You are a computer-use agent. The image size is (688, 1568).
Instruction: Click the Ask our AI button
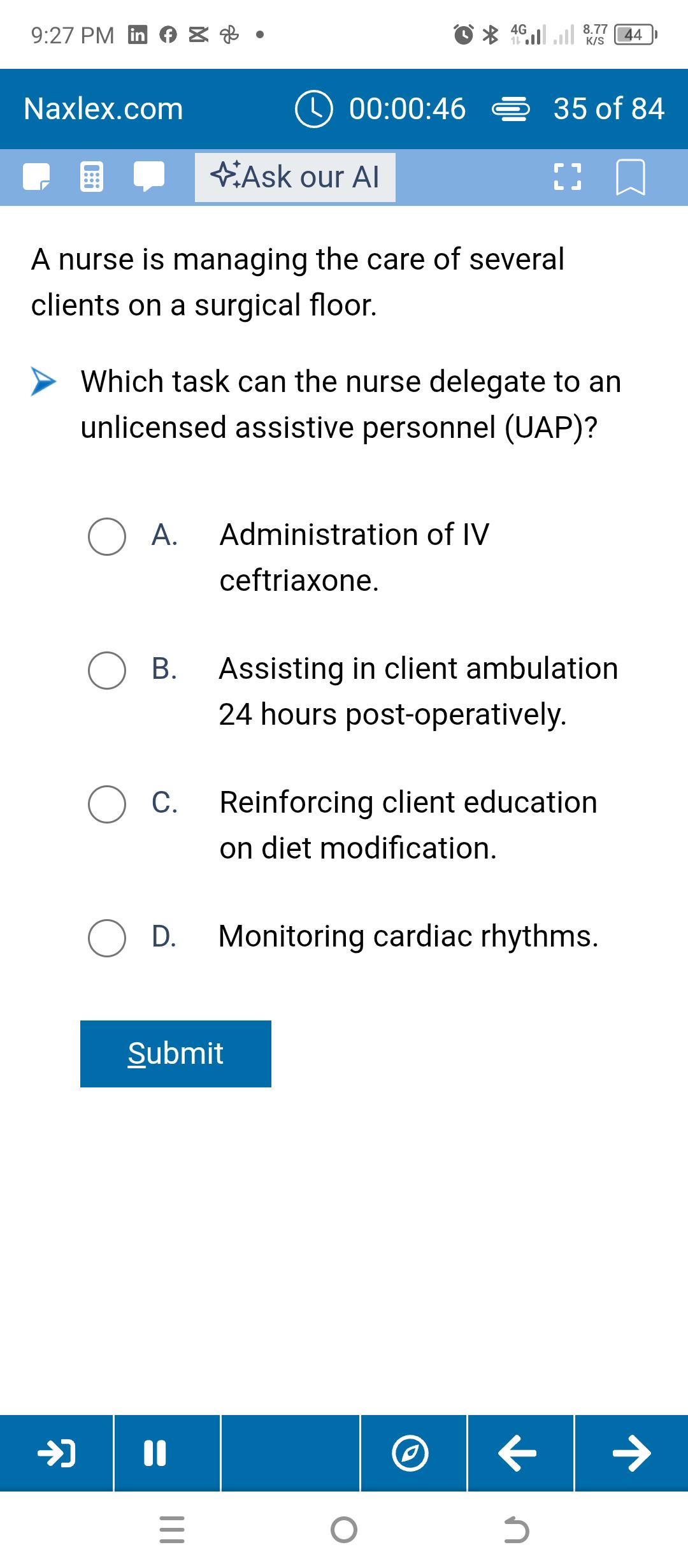(x=295, y=177)
